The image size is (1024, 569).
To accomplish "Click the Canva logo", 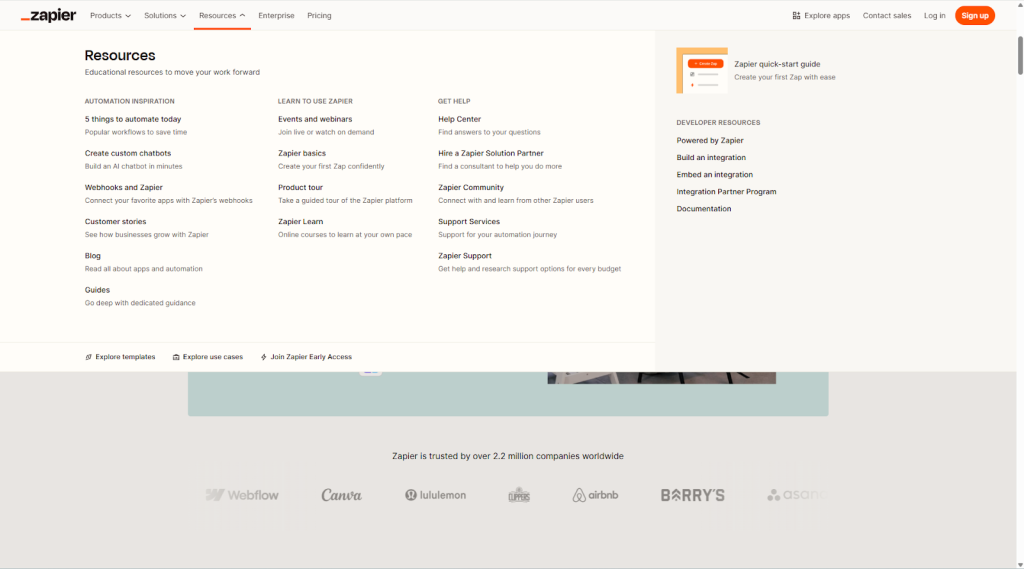I will pyautogui.click(x=341, y=495).
